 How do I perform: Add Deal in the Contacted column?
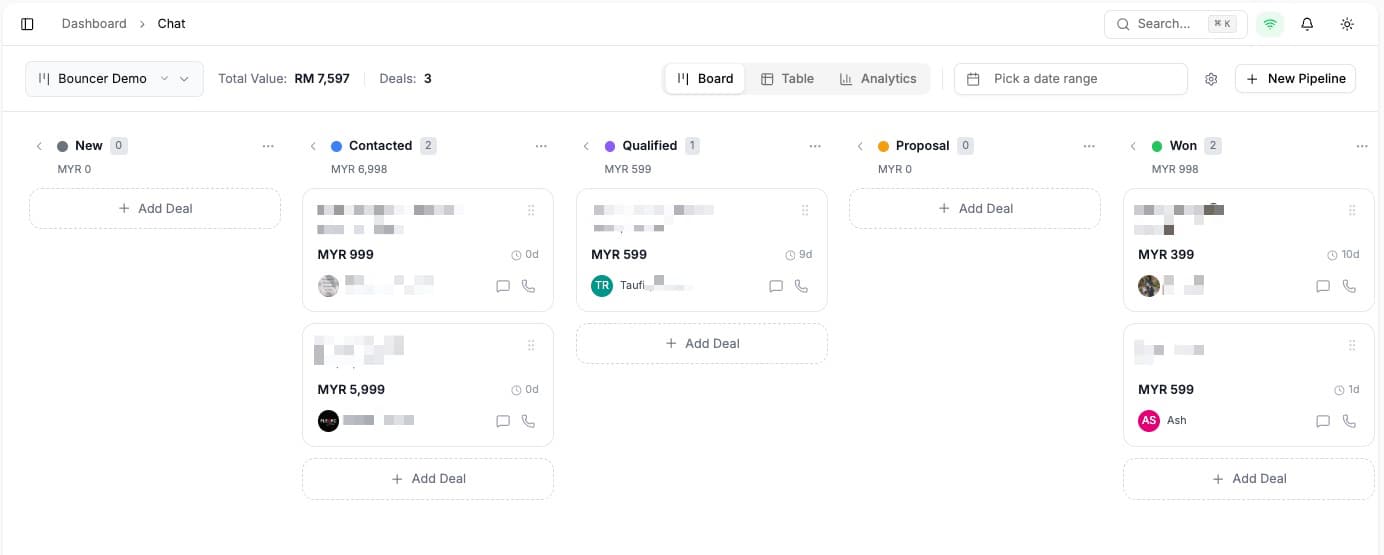[x=428, y=479]
